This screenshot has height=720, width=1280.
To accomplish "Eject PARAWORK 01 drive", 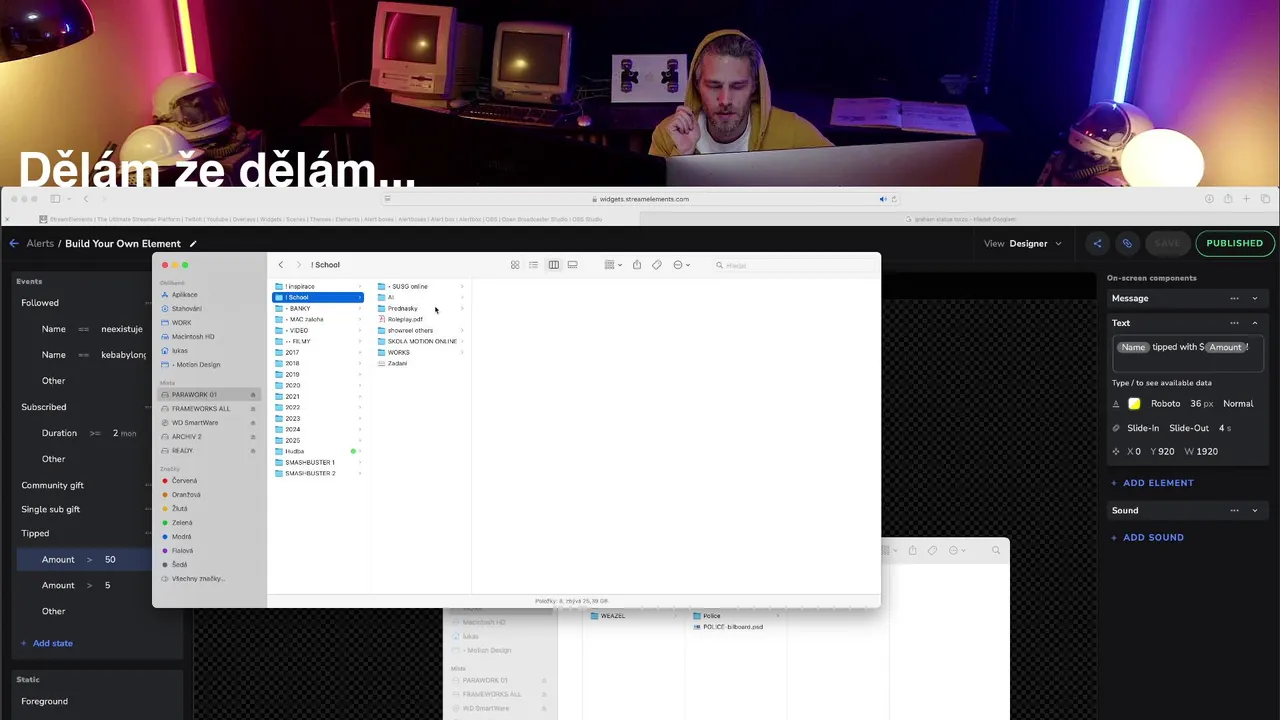I will pos(252,395).
